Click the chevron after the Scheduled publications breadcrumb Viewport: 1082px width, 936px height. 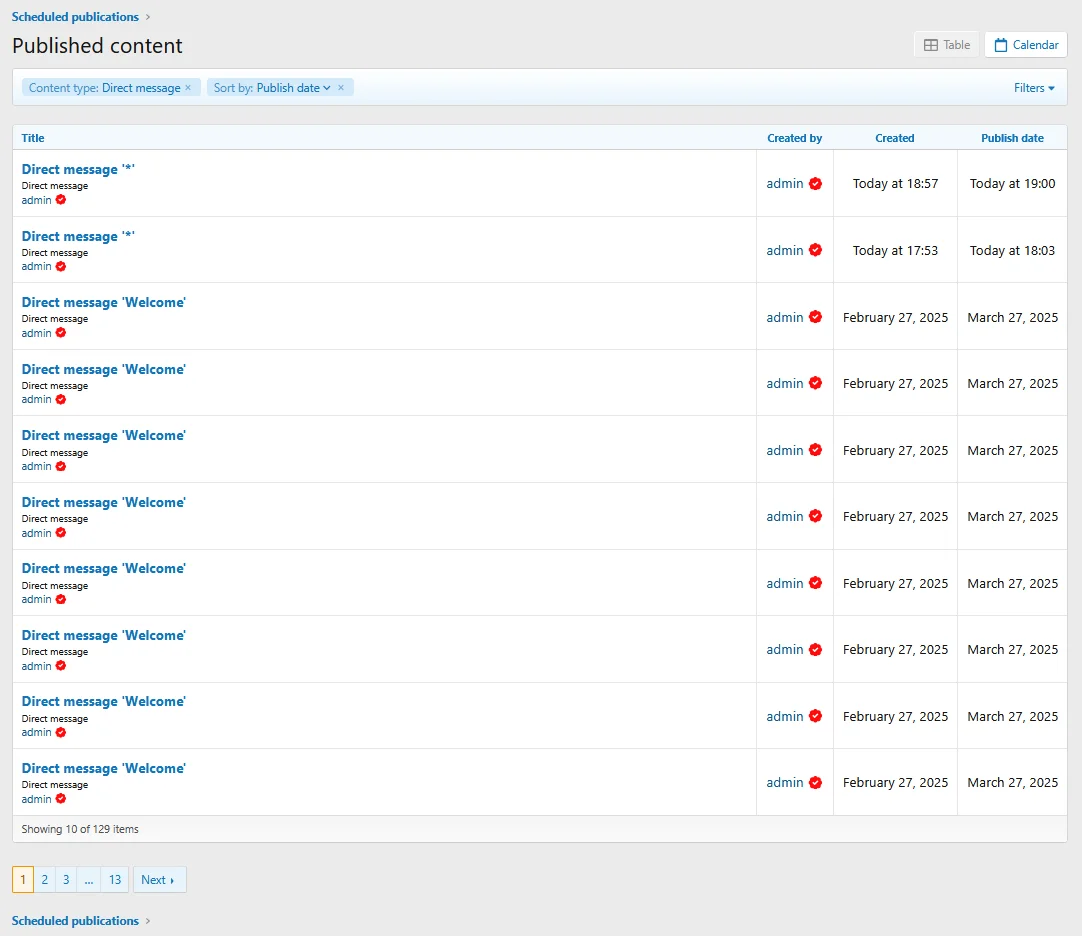(147, 16)
